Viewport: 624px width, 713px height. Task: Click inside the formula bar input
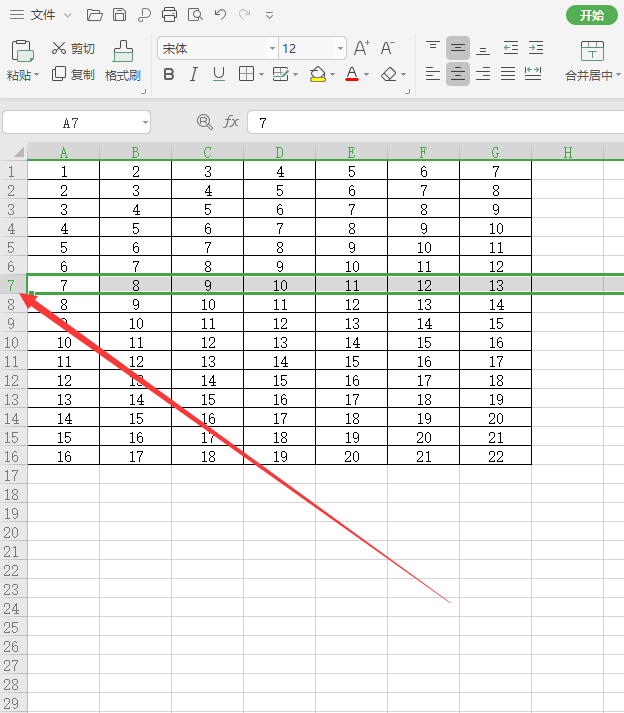430,122
